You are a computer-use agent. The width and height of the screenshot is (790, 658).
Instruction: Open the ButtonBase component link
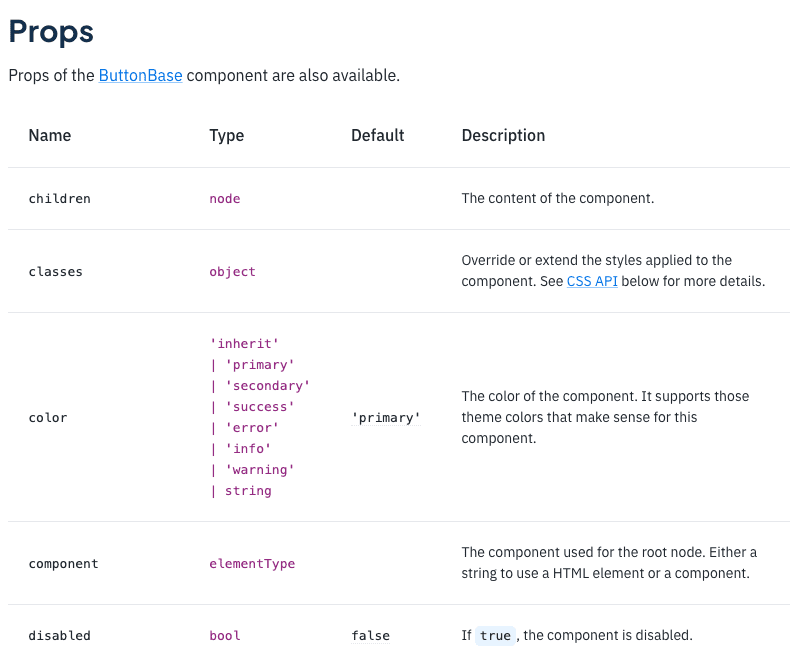tap(140, 76)
